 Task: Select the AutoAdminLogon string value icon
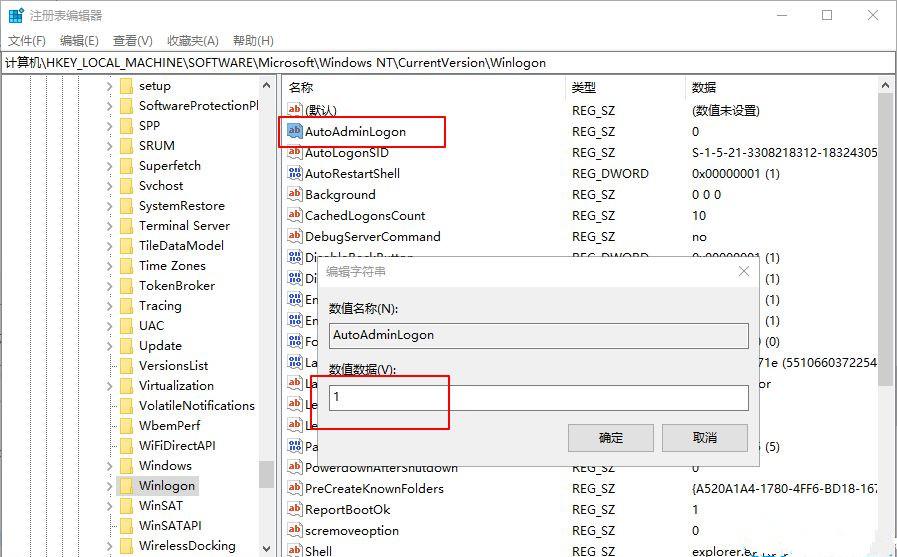click(x=294, y=131)
